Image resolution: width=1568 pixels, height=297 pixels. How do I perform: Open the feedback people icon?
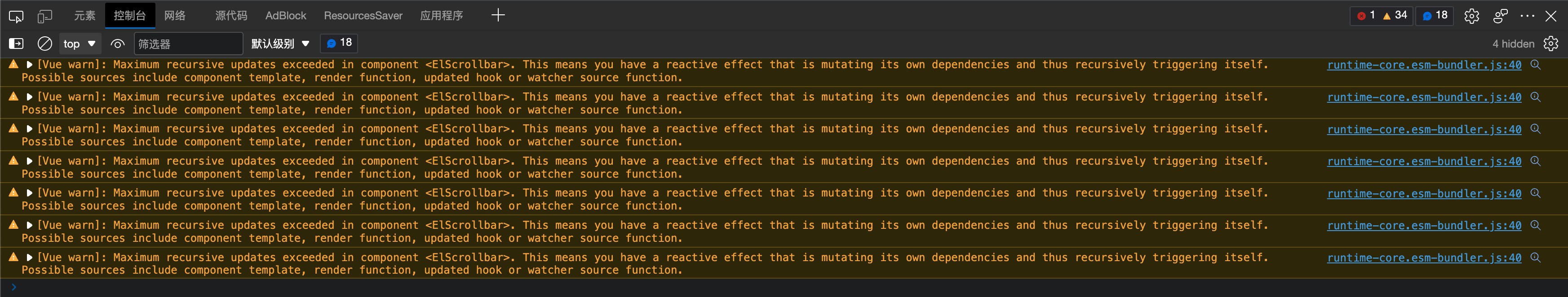point(1501,16)
